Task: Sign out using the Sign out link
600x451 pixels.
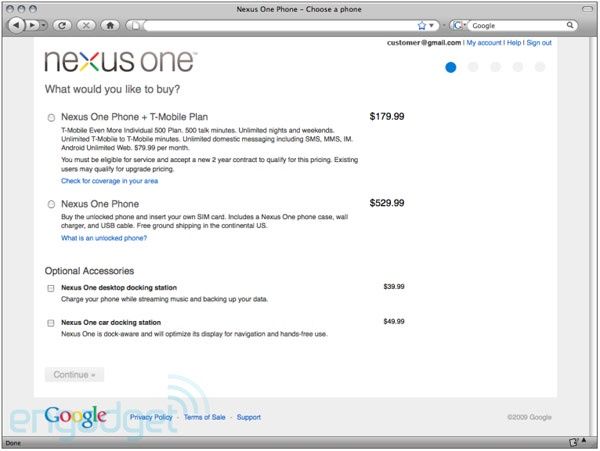Action: tap(539, 42)
